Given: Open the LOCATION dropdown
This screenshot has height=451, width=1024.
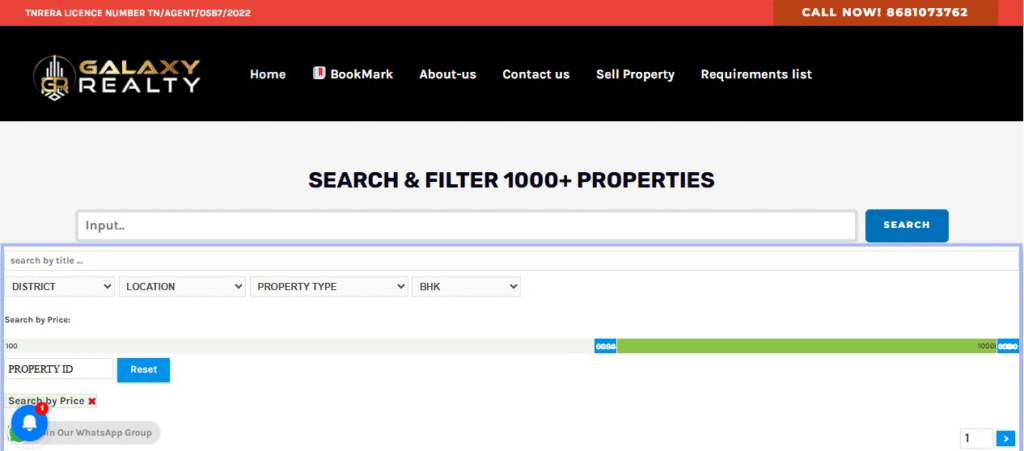Looking at the screenshot, I should (183, 287).
